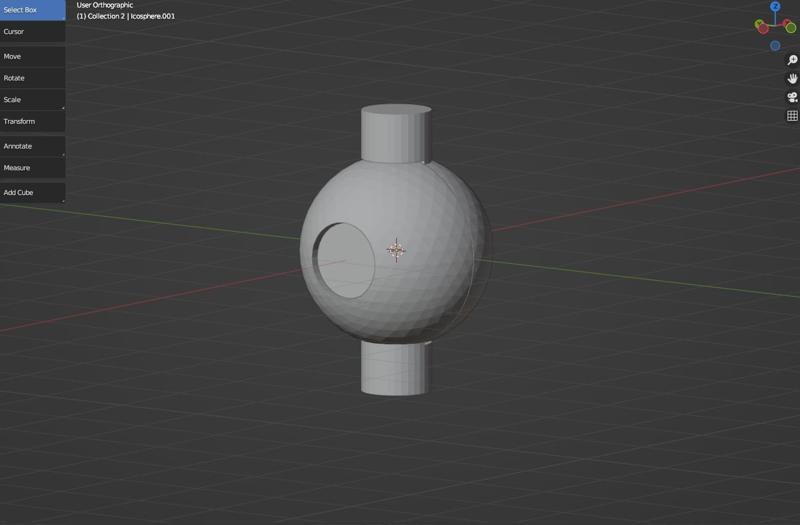Select the Annotate tool
This screenshot has height=525, width=800.
pyautogui.click(x=33, y=146)
